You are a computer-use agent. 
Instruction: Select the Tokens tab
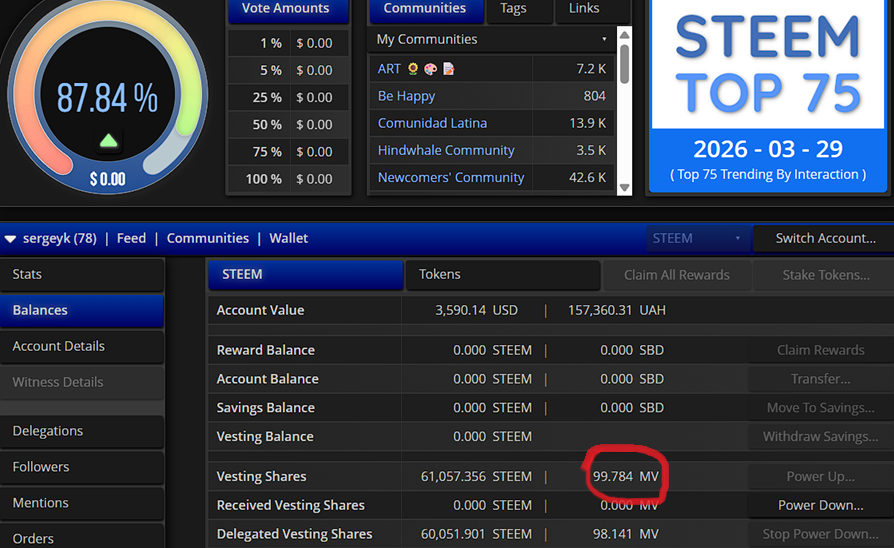502,274
